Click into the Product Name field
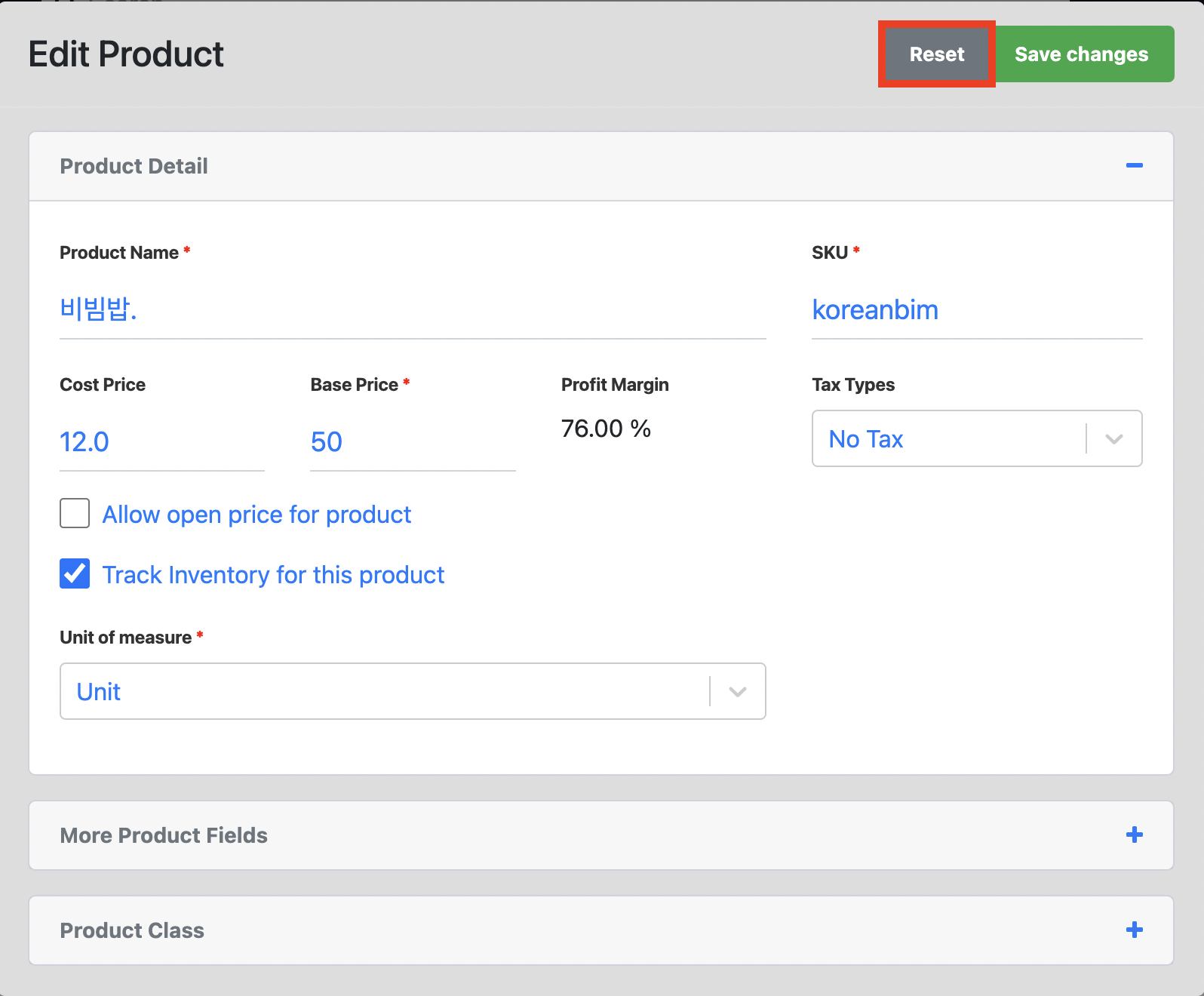 click(412, 309)
